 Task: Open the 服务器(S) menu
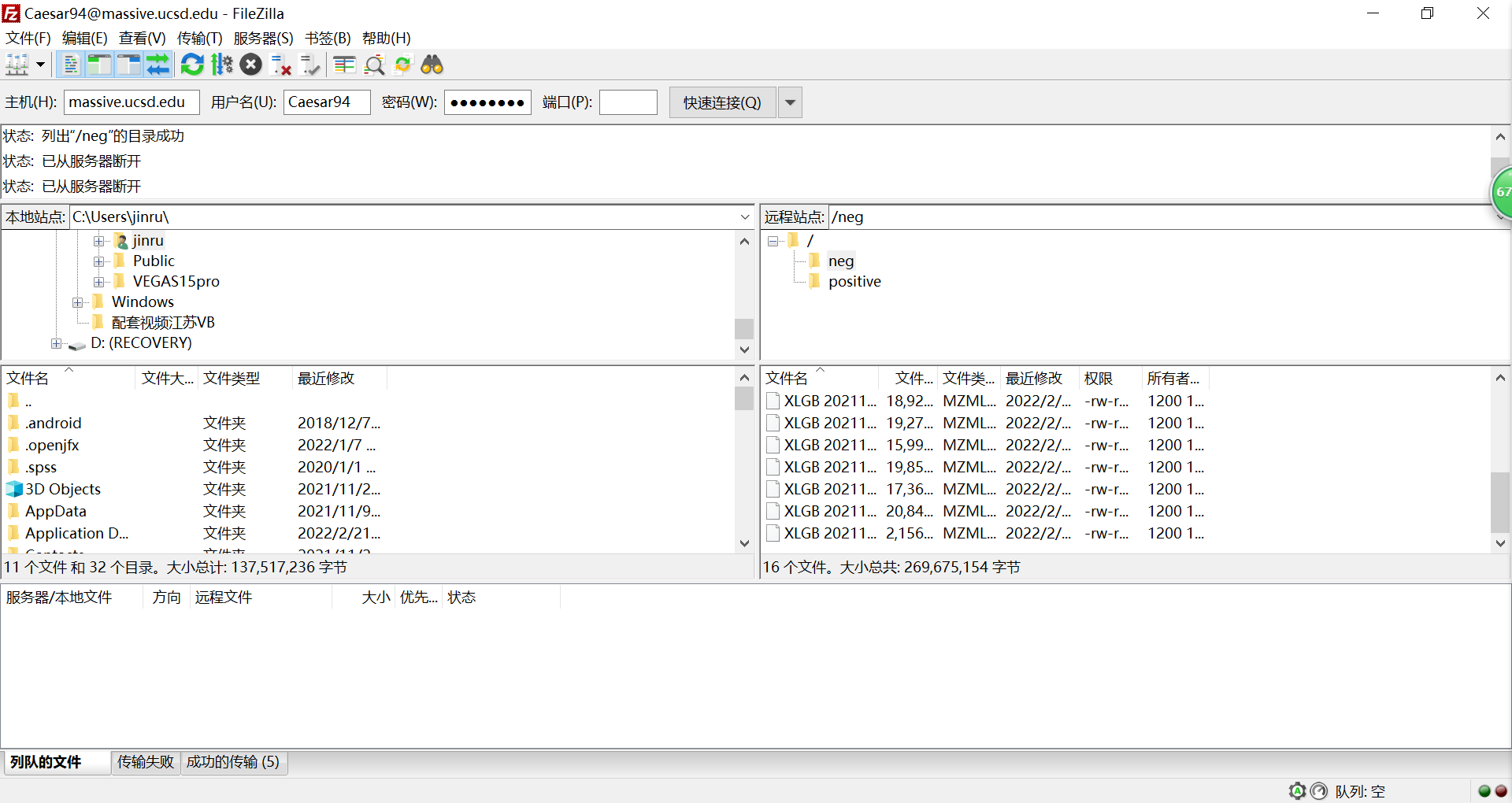pyautogui.click(x=264, y=38)
